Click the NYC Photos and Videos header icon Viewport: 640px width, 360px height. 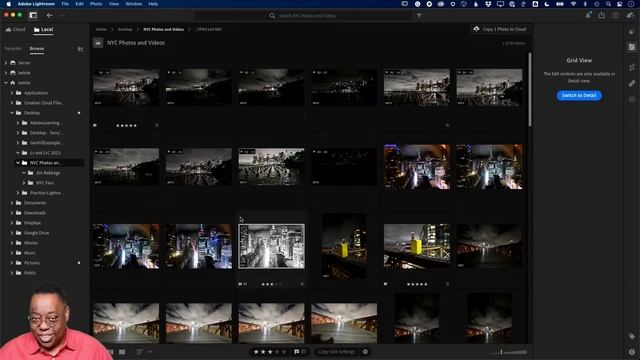click(x=98, y=43)
